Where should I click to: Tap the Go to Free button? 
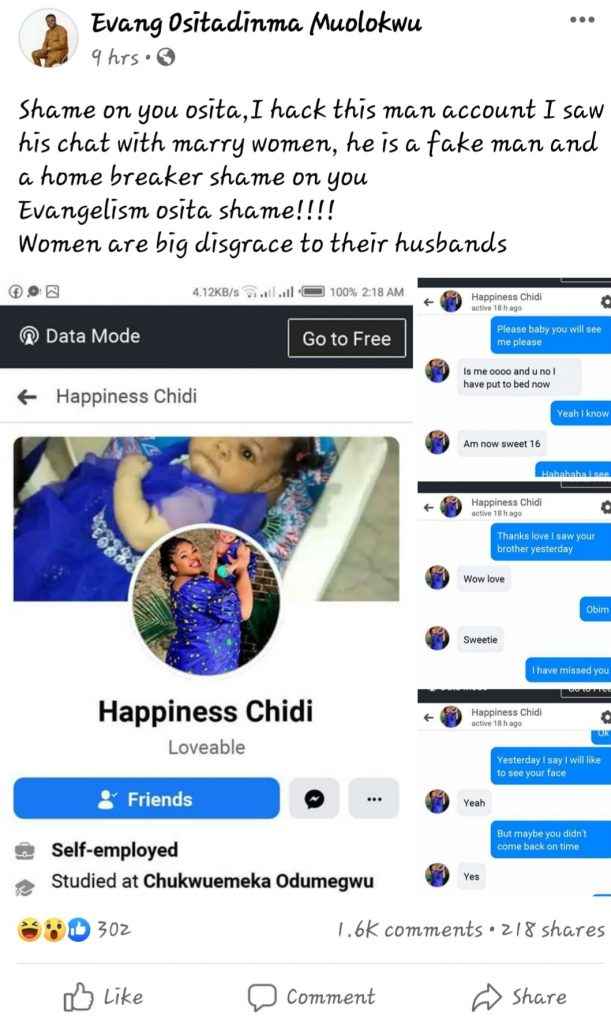347,338
